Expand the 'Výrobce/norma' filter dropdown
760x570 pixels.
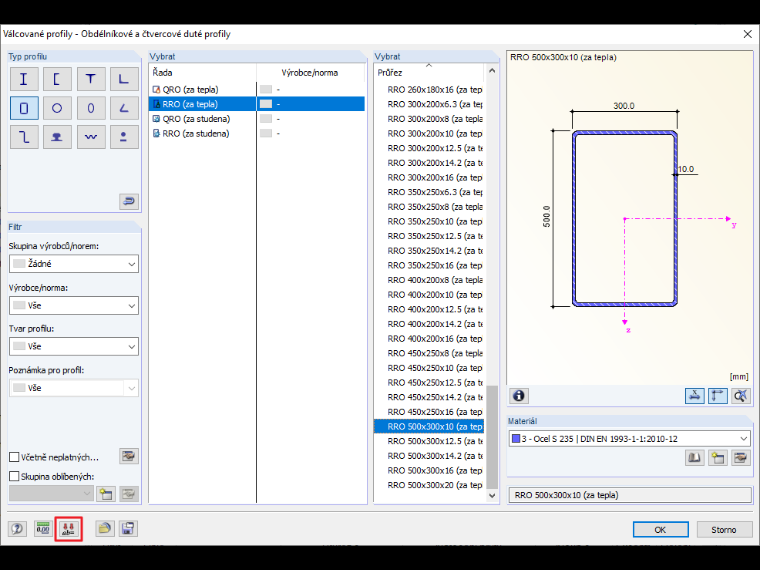click(74, 305)
